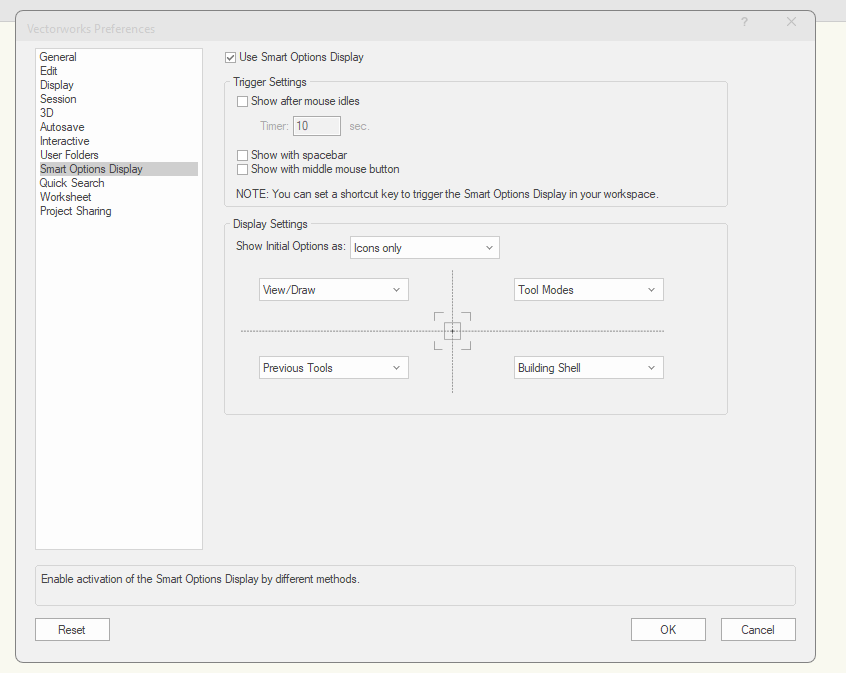This screenshot has width=846, height=673.
Task: Enable Show with spacebar option
Action: tap(242, 156)
